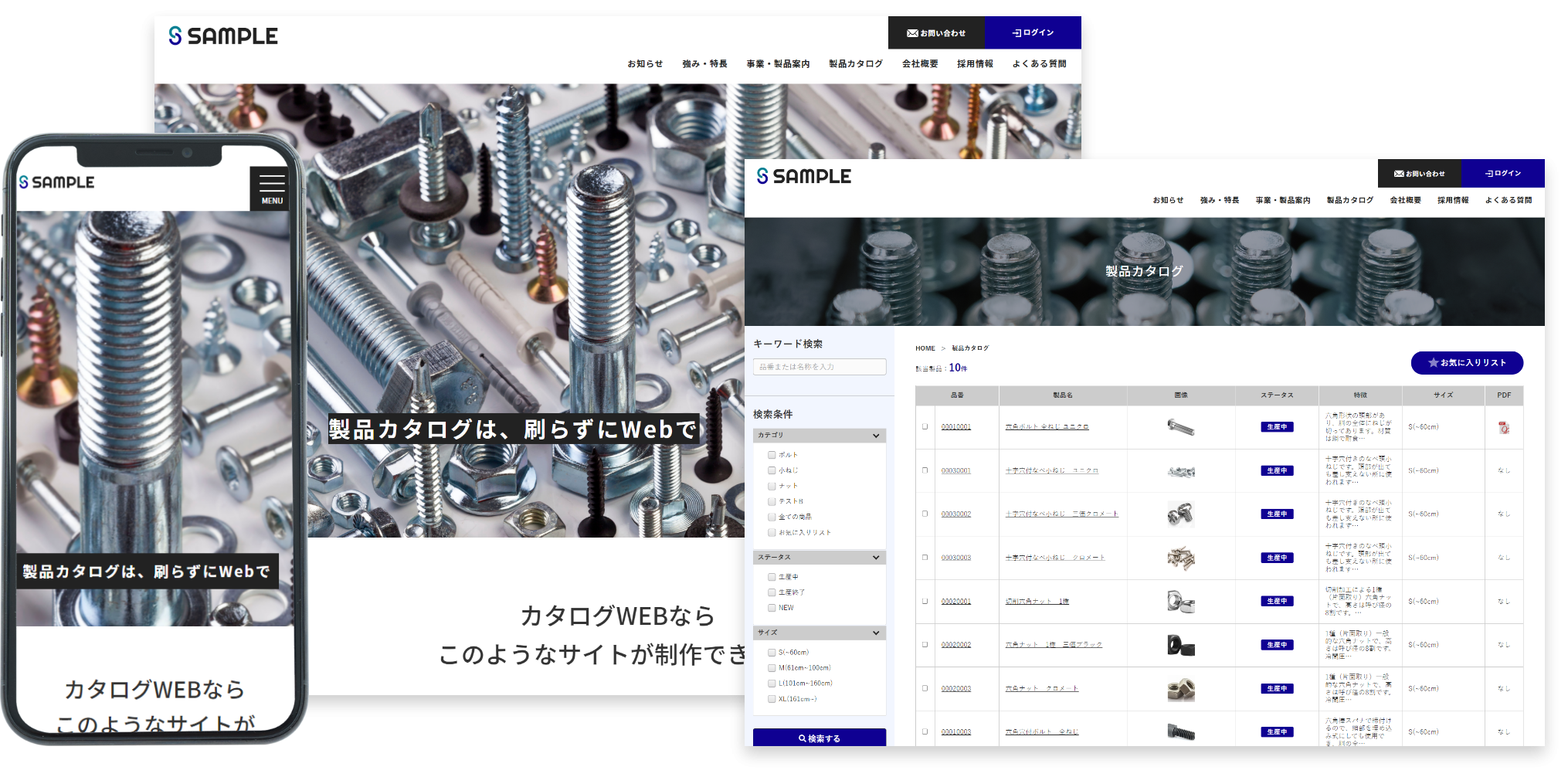This screenshot has width=1568, height=777.
Task: Click the keyword search input field
Action: point(820,367)
